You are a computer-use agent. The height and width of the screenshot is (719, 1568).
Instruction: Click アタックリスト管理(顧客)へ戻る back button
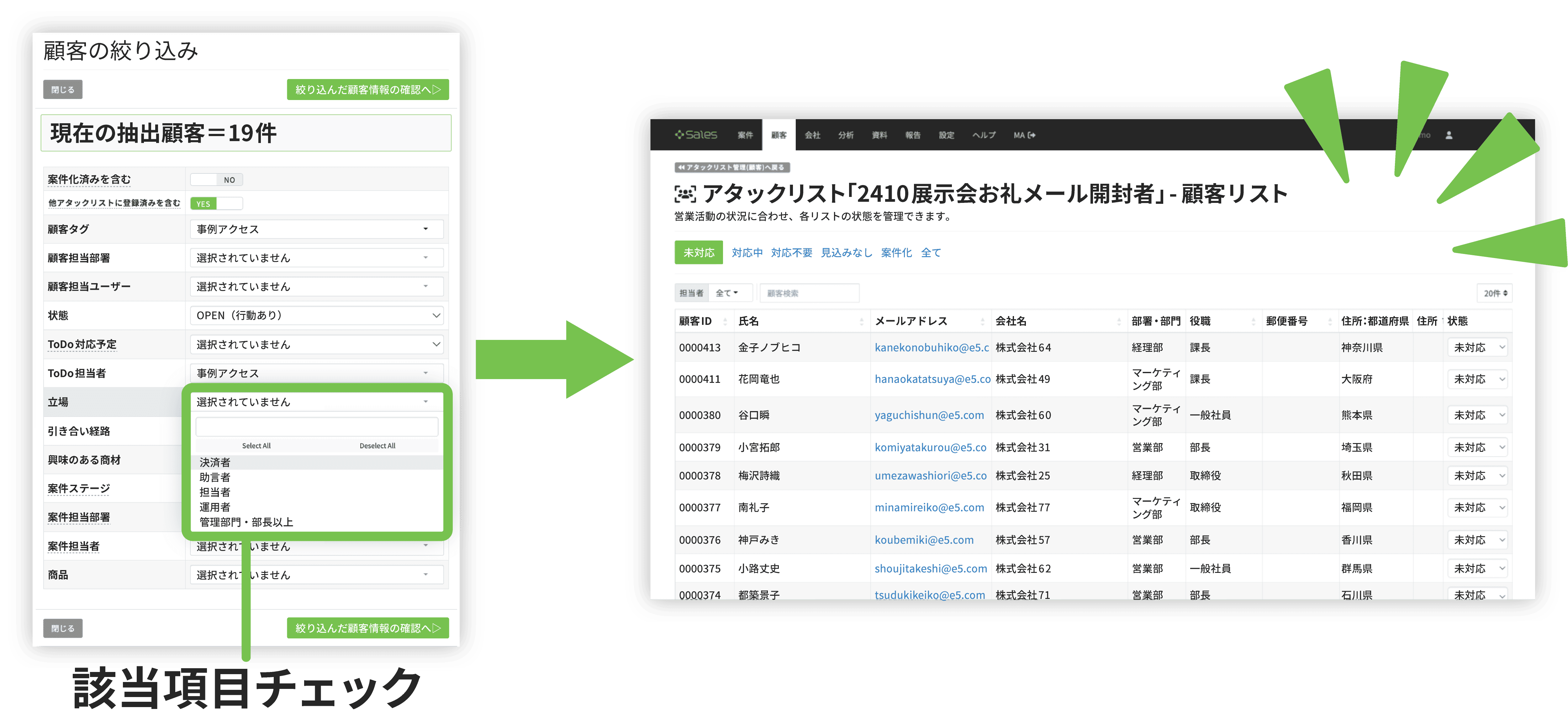(x=732, y=167)
